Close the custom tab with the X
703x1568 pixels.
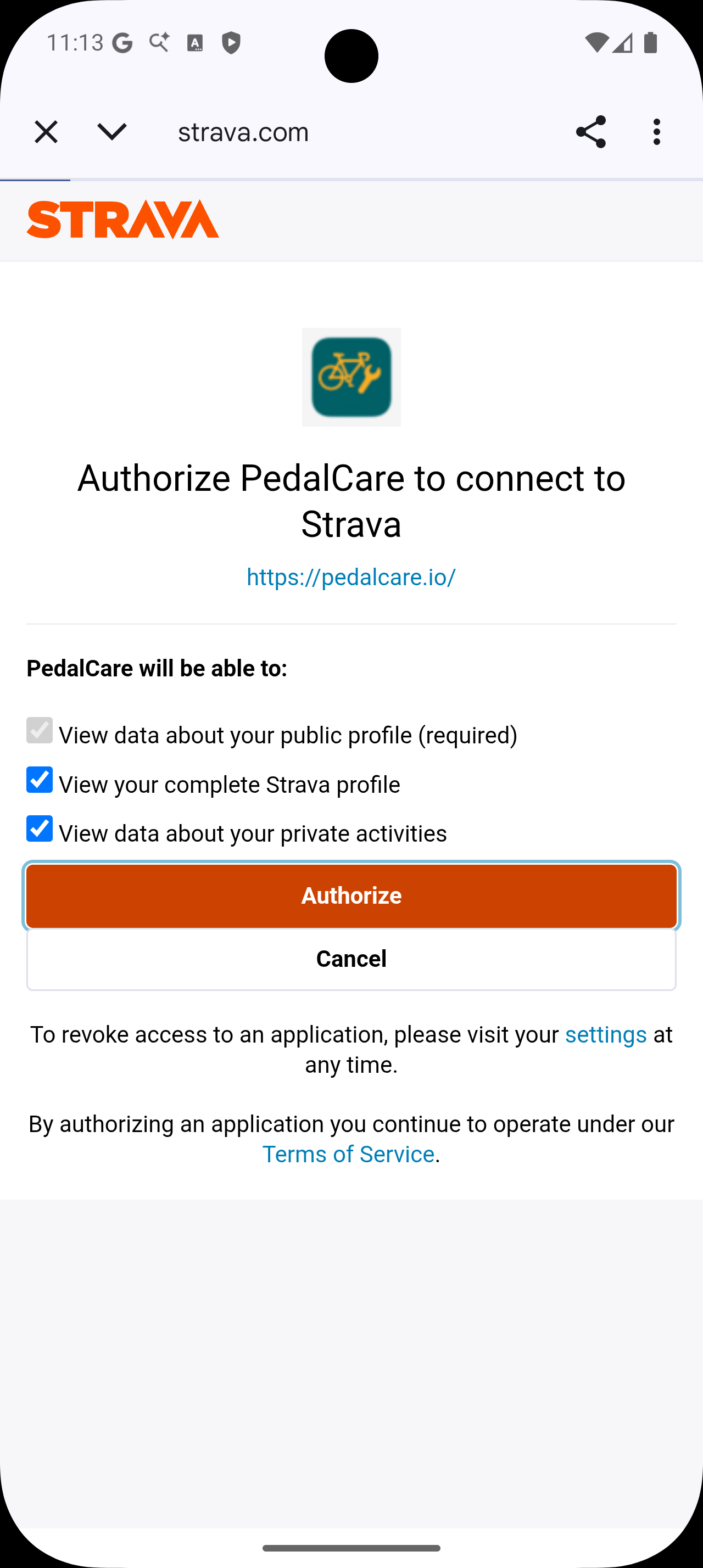[46, 131]
